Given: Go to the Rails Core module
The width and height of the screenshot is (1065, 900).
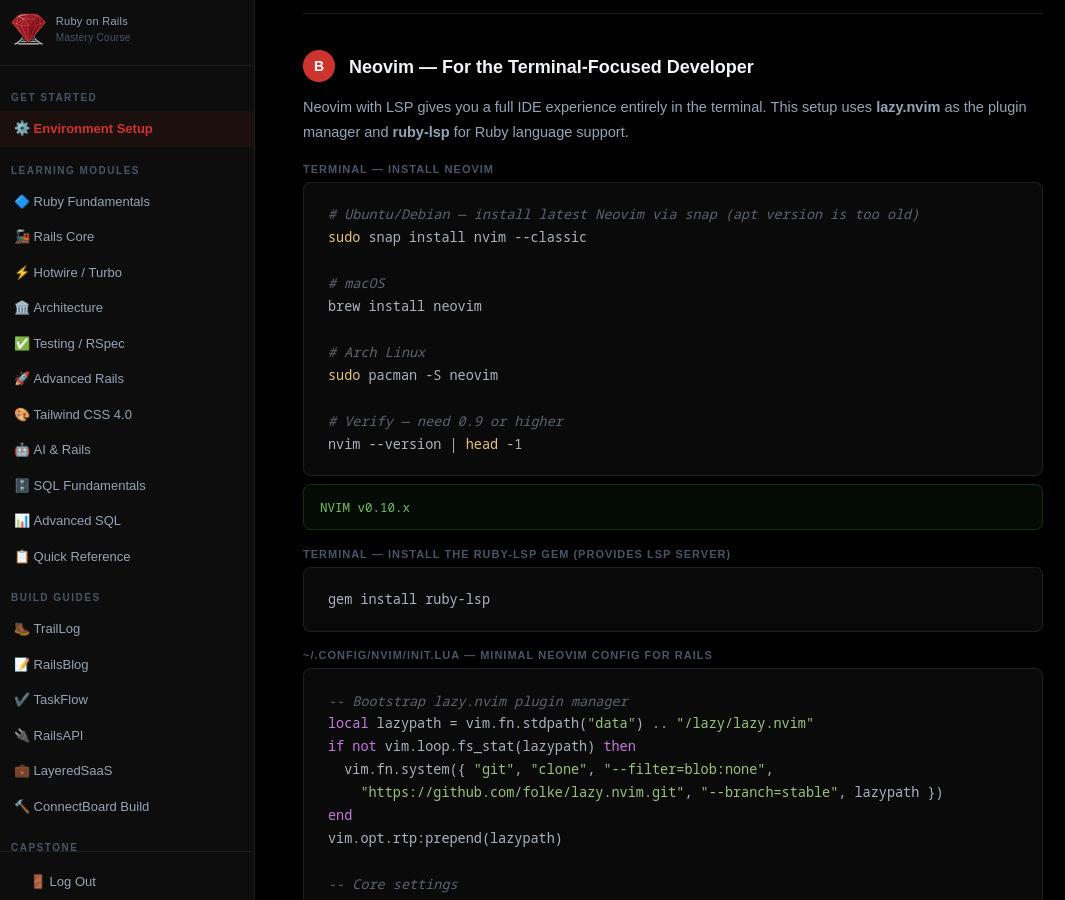Looking at the screenshot, I should pos(127,236).
